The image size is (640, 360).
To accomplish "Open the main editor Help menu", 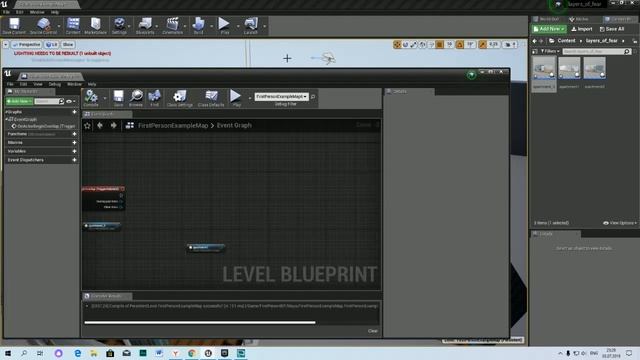I will [55, 12].
